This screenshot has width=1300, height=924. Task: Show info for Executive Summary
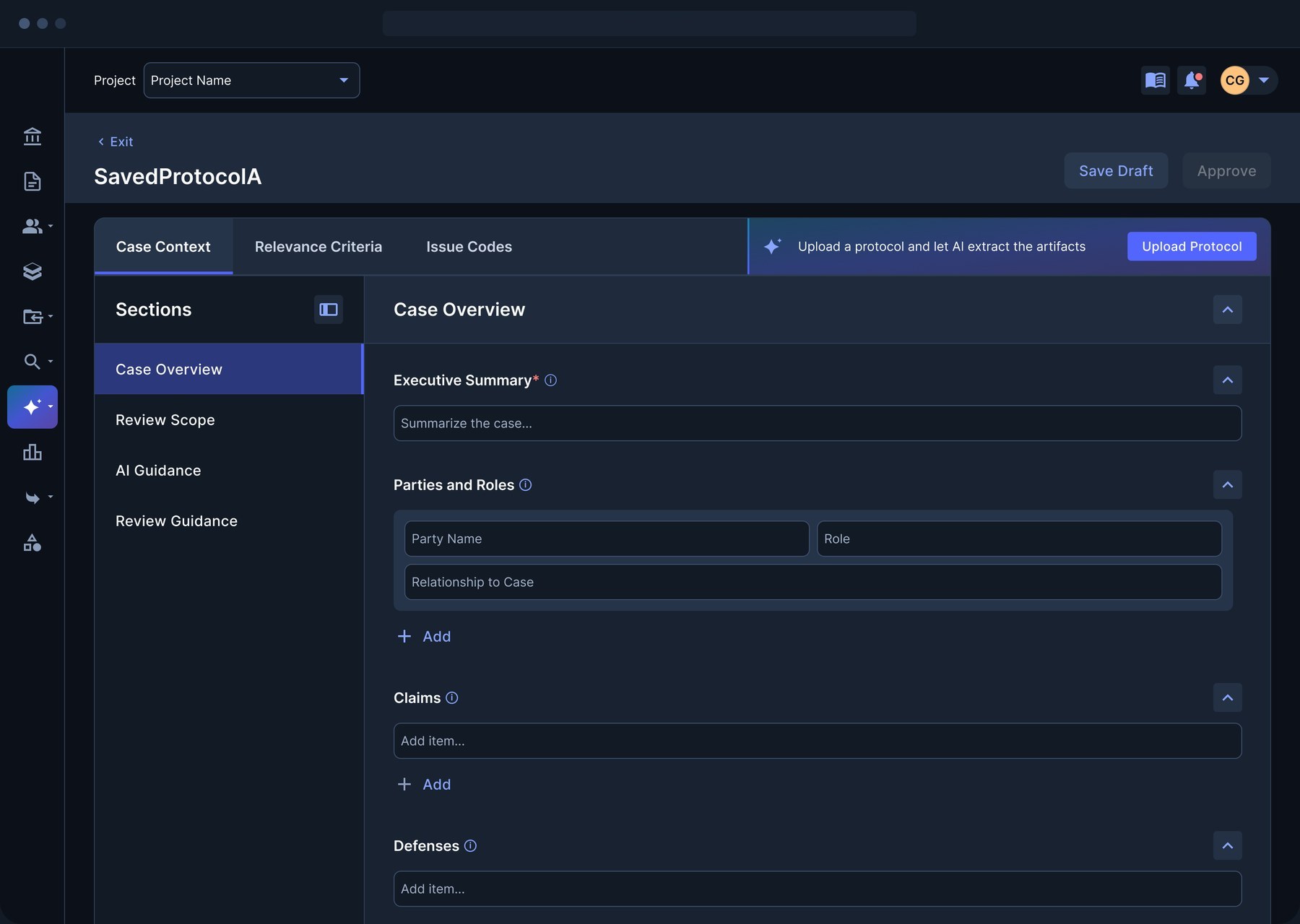click(x=550, y=380)
